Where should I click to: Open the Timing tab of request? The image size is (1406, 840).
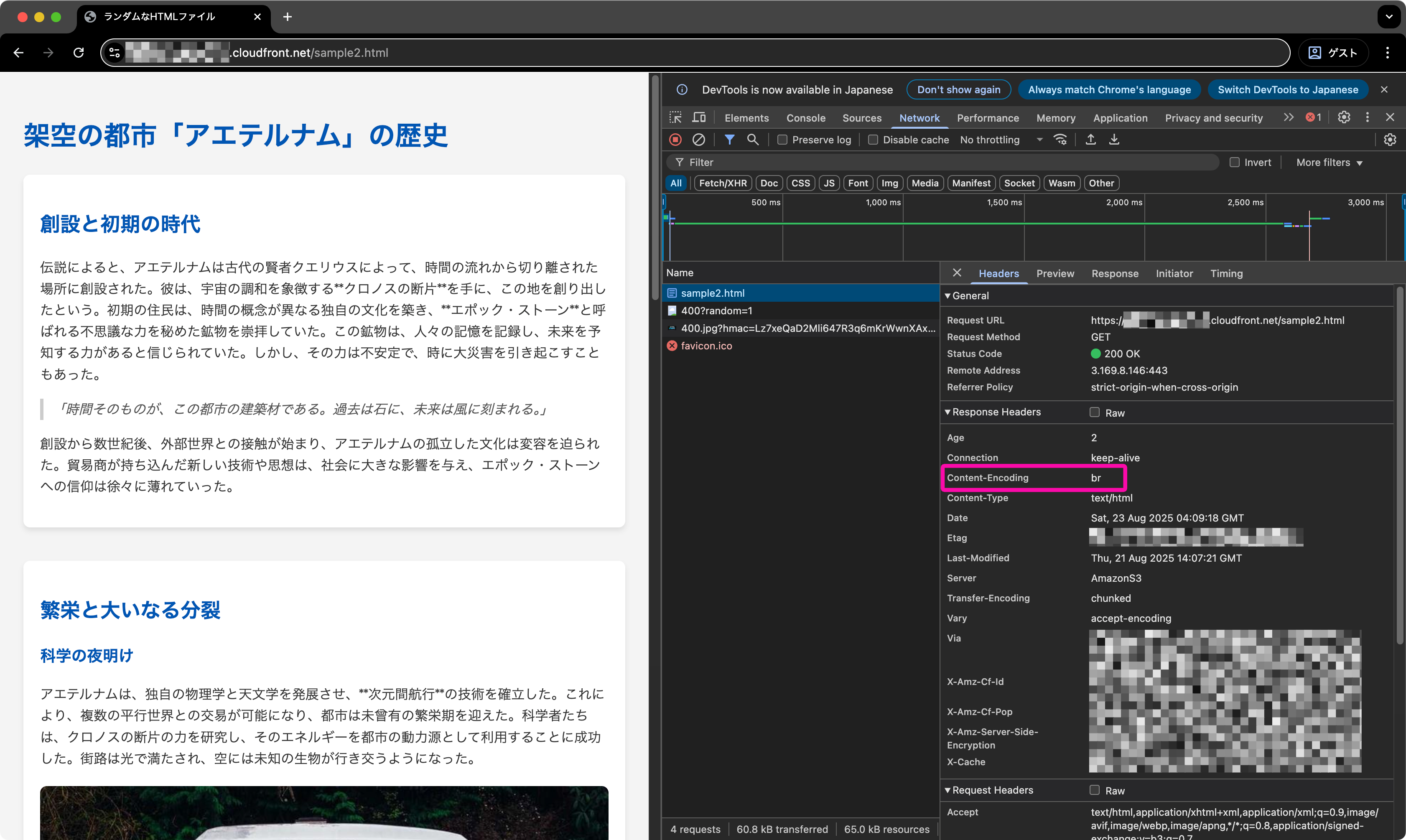1226,273
